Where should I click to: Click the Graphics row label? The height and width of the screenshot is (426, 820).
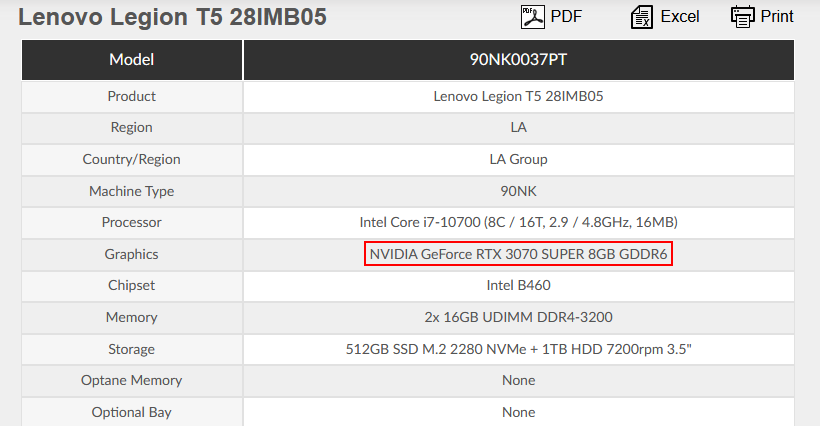(131, 254)
